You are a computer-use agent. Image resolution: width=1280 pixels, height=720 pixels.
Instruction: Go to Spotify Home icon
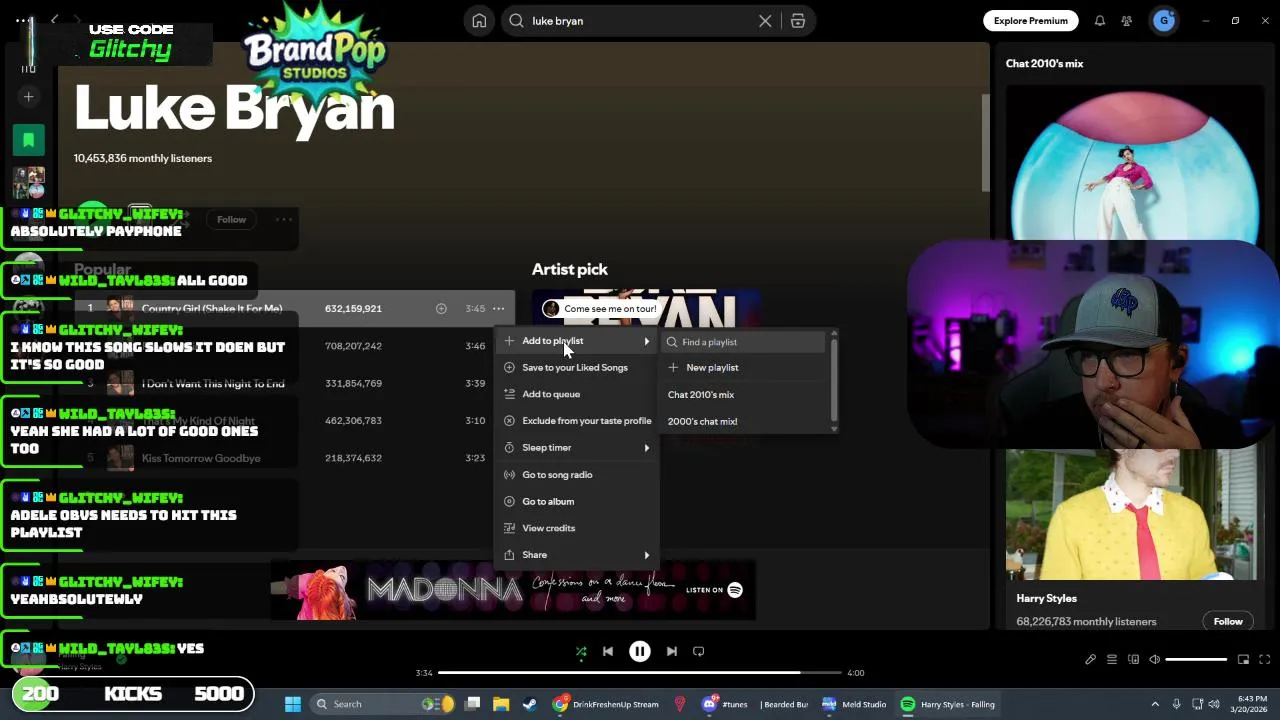[x=479, y=21]
